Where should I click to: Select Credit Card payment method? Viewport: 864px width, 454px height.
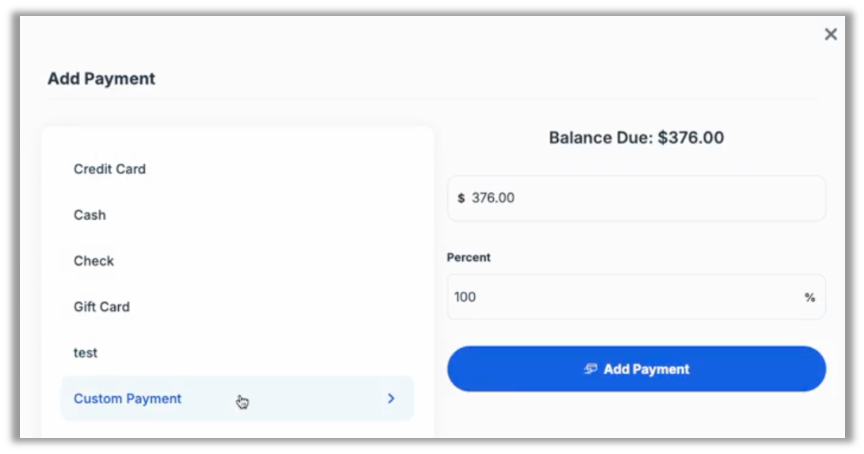tap(110, 169)
